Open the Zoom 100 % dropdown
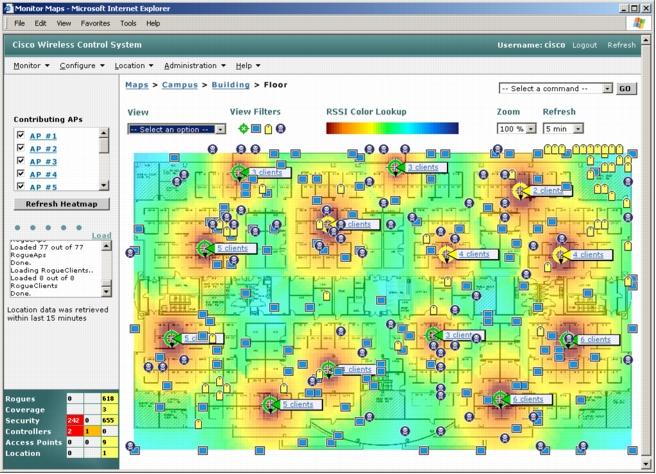 [516, 129]
